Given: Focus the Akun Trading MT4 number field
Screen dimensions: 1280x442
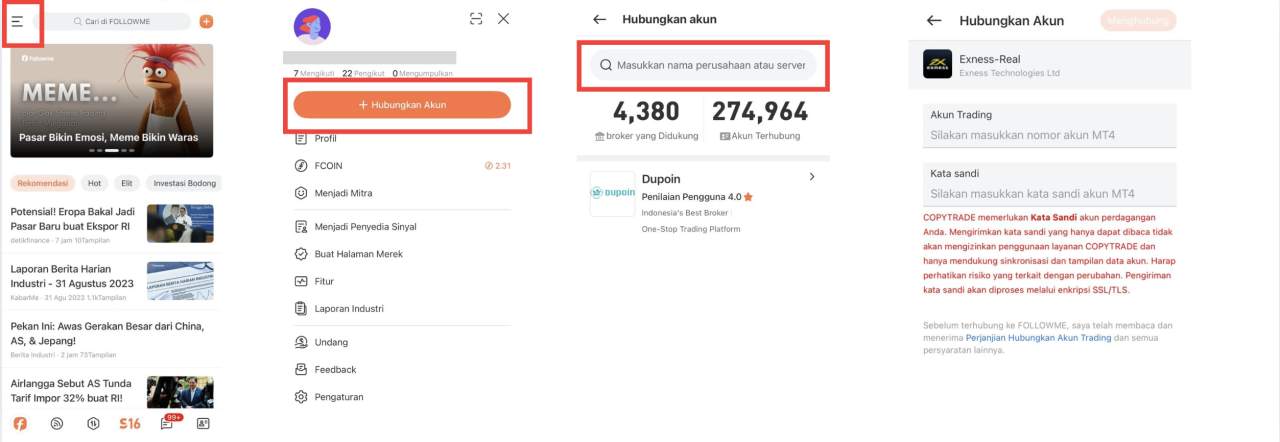Looking at the screenshot, I should (x=1050, y=135).
